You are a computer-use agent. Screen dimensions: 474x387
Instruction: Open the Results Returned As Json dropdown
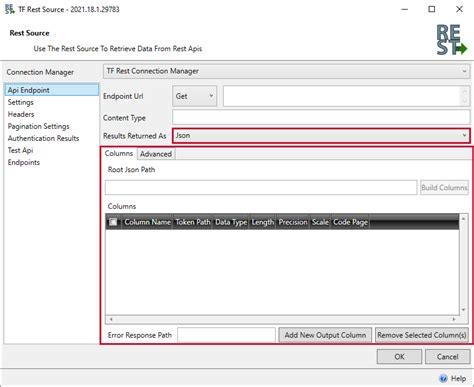[321, 136]
